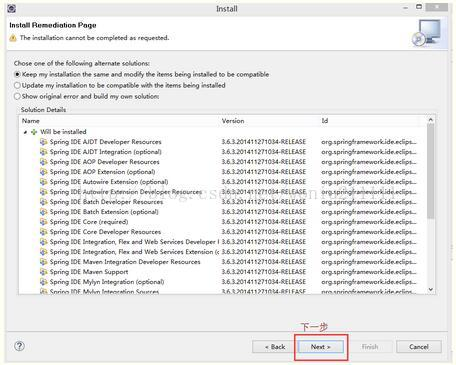This screenshot has height=365, width=456.
Task: Open the help question mark button
Action: (19, 346)
